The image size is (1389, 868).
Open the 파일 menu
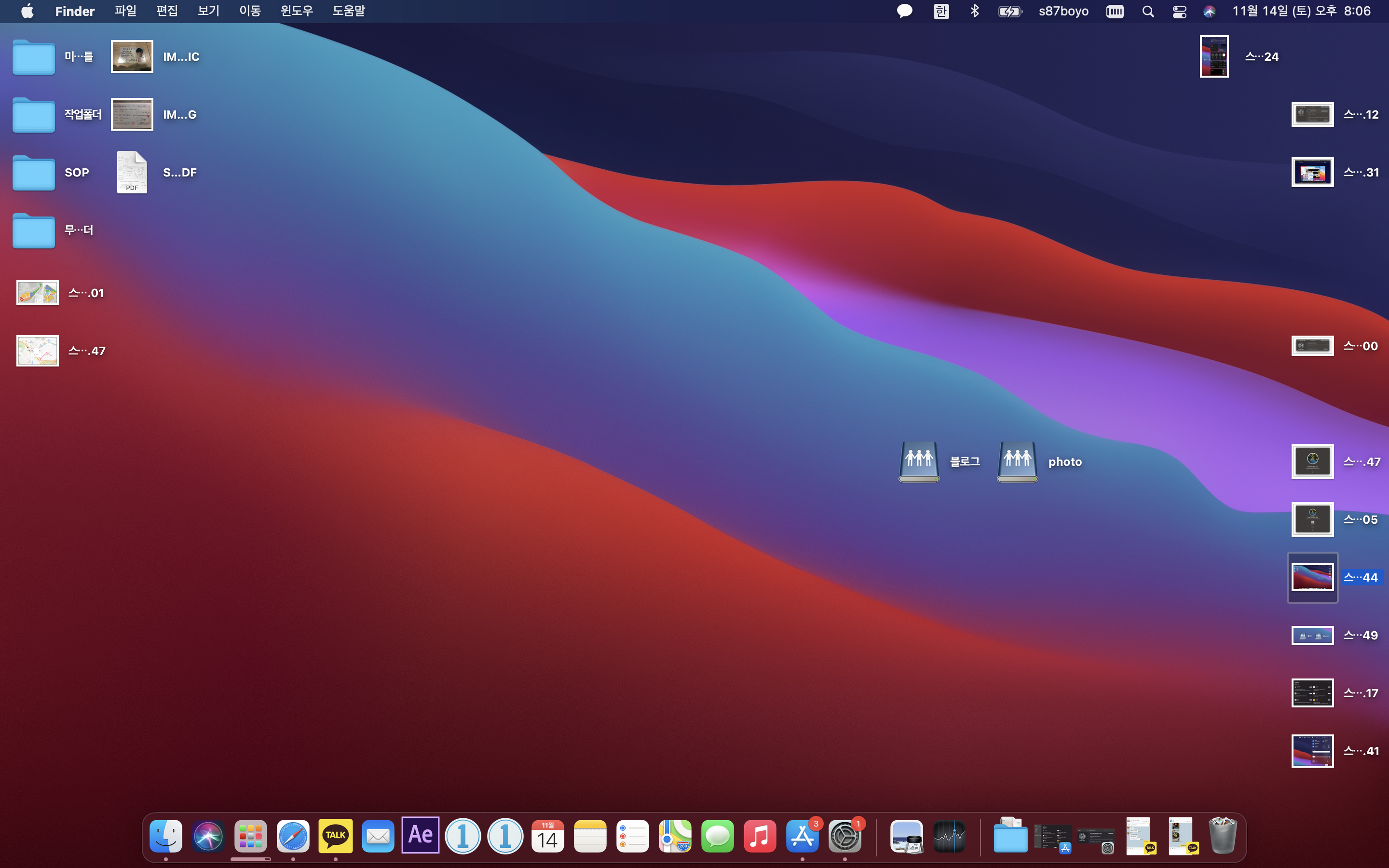125,12
